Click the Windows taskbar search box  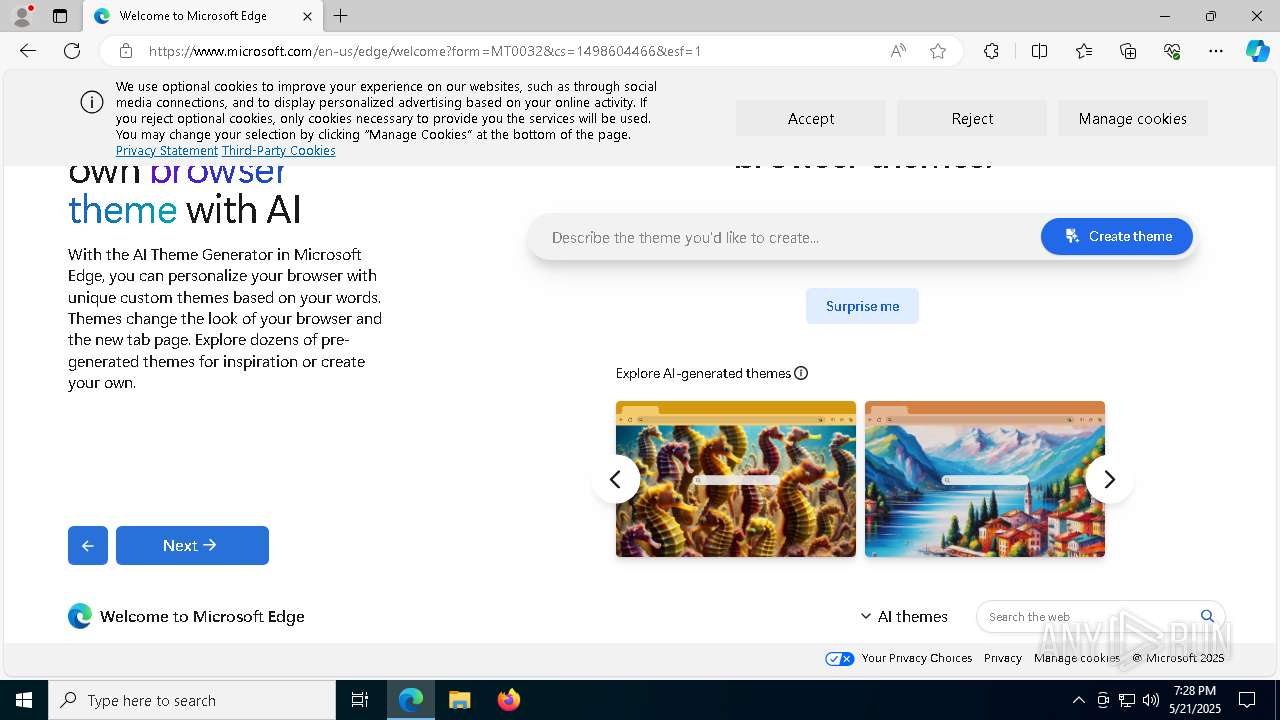point(192,700)
